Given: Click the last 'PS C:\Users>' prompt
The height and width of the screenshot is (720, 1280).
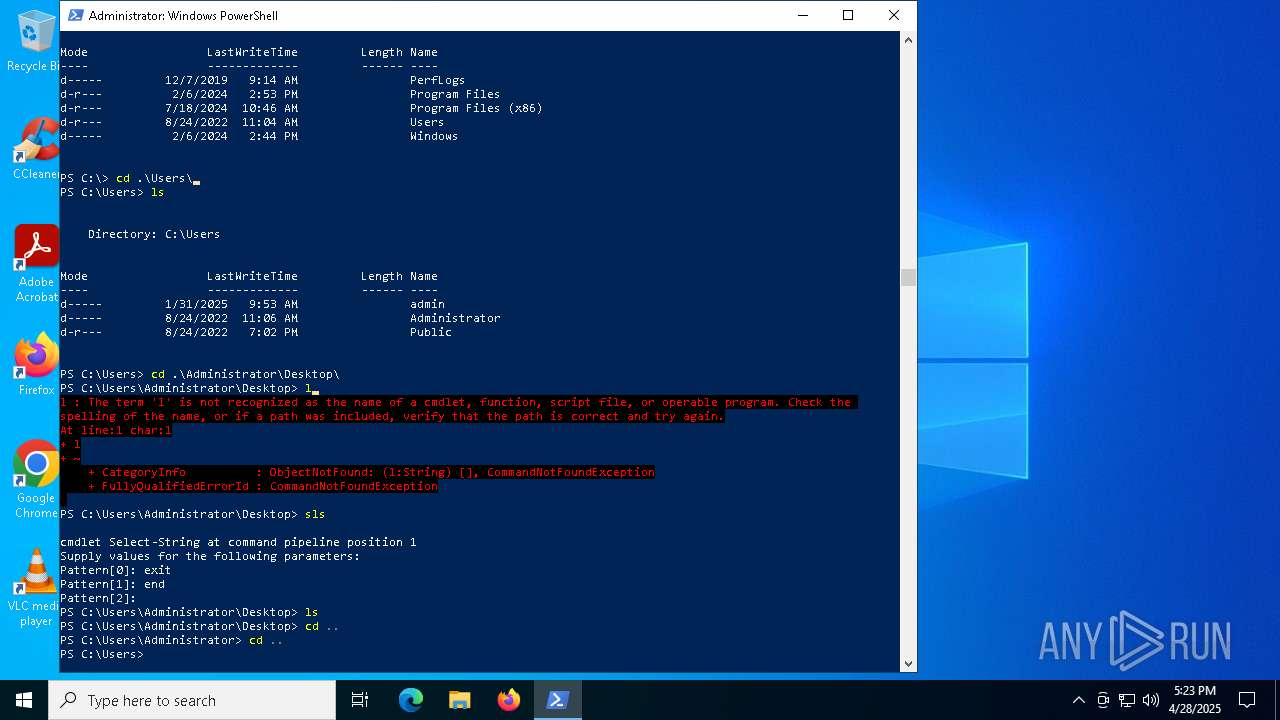Looking at the screenshot, I should (x=101, y=654).
